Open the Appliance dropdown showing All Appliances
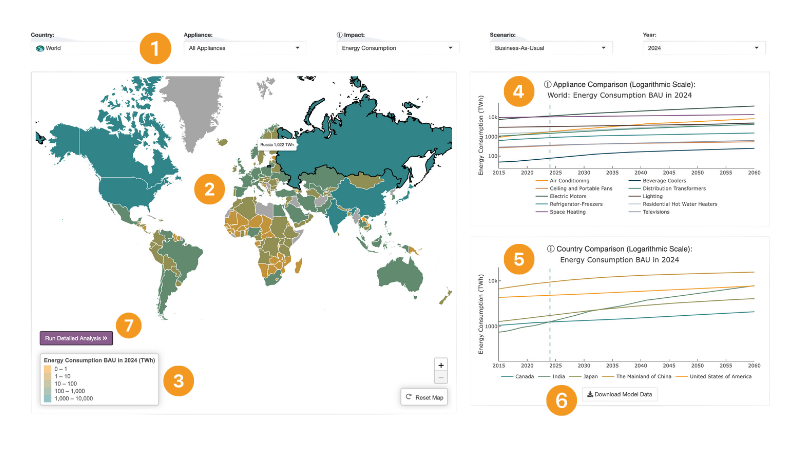Viewport: 800px width, 450px height. point(245,48)
